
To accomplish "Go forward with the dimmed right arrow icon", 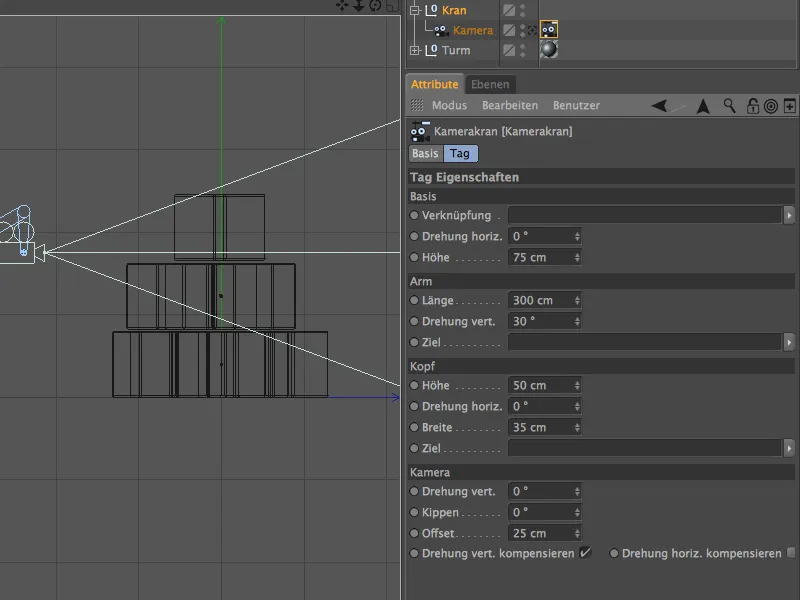I will [678, 106].
